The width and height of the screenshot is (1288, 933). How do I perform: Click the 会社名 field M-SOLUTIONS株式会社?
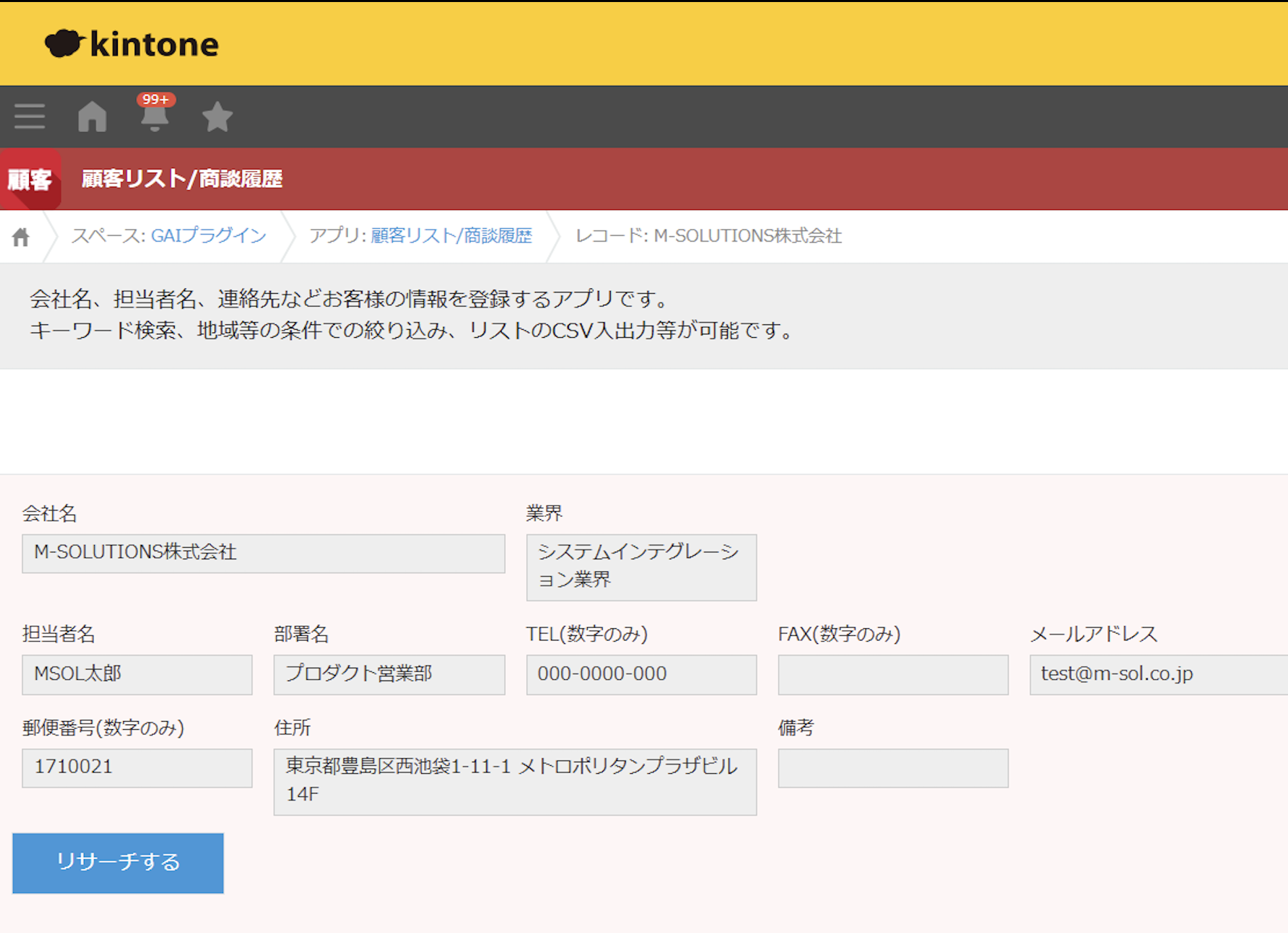[x=263, y=553]
